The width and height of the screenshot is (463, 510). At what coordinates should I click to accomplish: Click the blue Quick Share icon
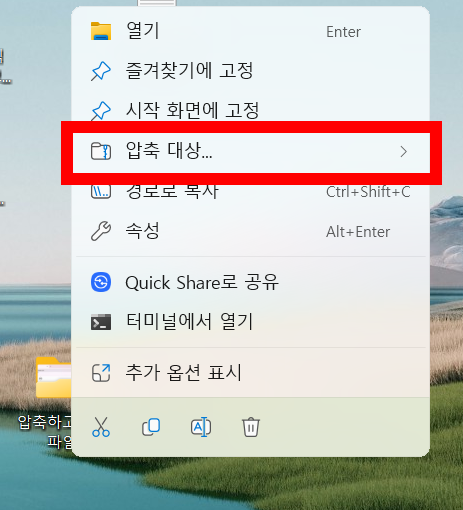click(x=101, y=282)
